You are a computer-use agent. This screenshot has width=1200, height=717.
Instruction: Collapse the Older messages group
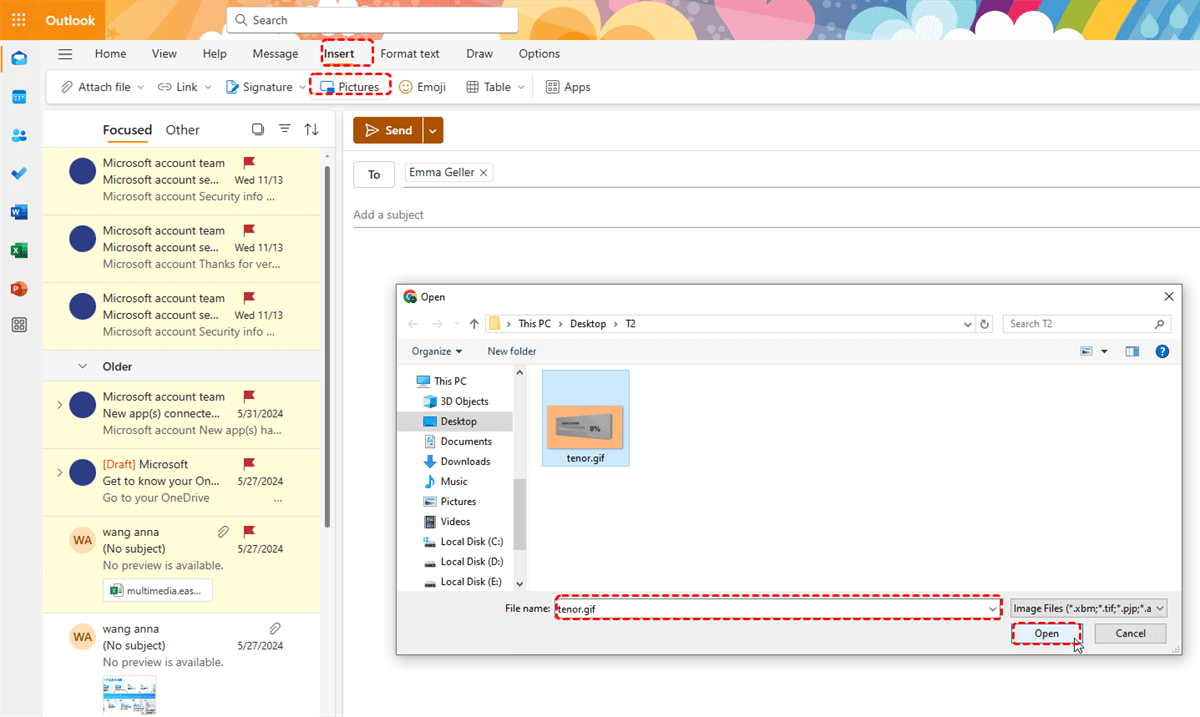83,367
